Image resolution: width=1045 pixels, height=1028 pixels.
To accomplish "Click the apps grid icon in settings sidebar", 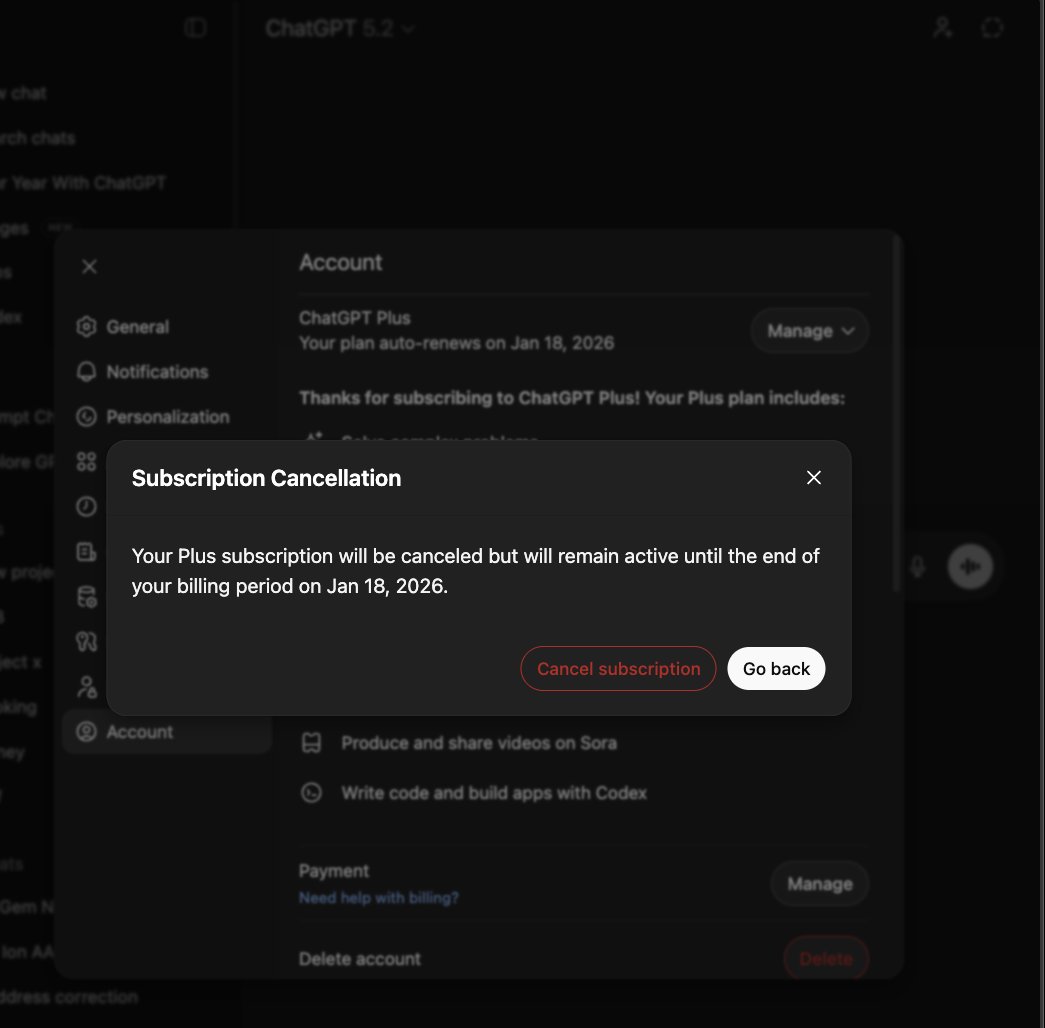I will click(x=86, y=461).
